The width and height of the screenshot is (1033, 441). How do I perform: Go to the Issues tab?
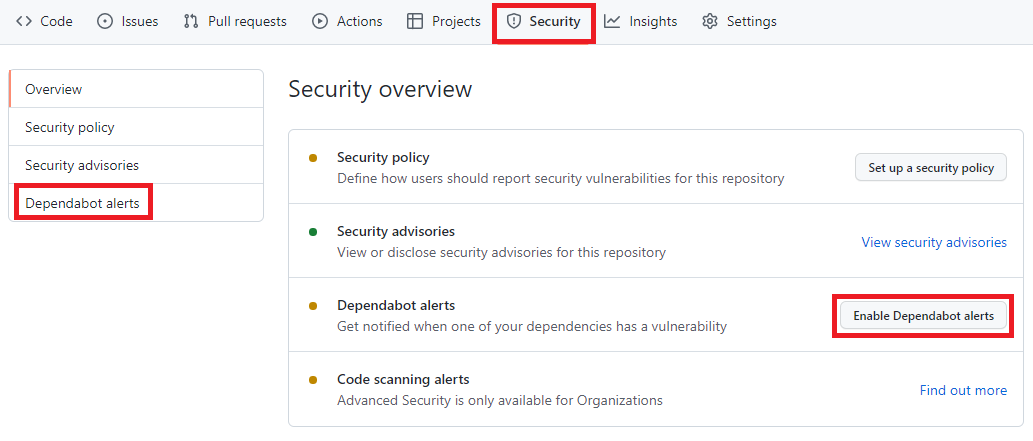[x=128, y=21]
